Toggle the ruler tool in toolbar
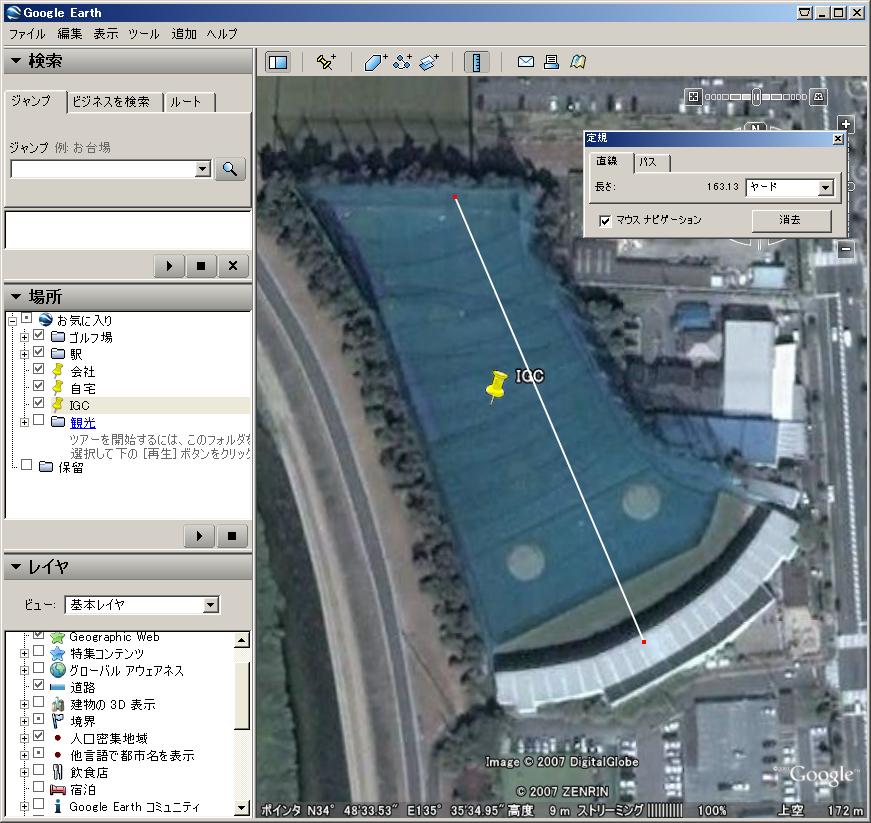 (476, 62)
